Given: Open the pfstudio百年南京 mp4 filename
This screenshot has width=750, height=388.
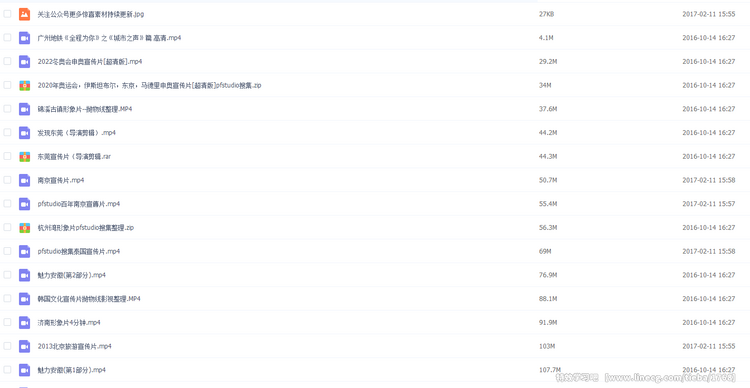Looking at the screenshot, I should click(78, 204).
